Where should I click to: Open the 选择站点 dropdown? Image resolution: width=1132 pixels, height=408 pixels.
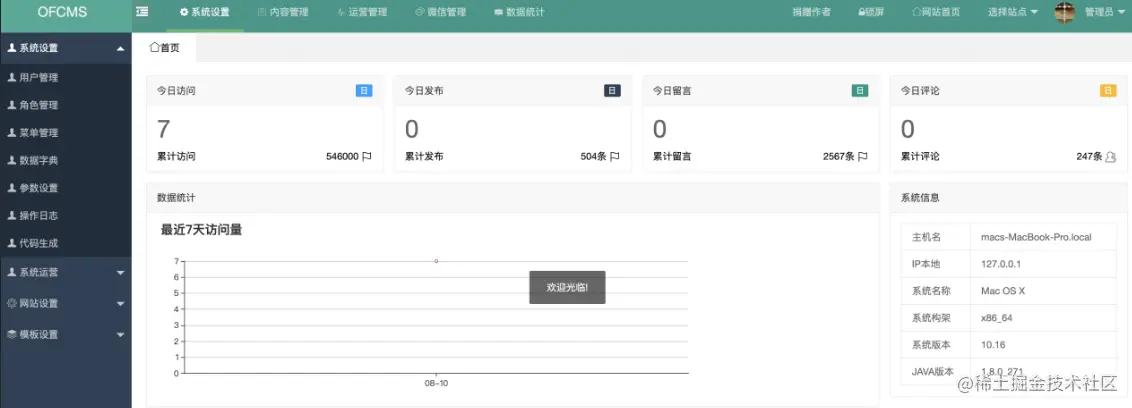coord(1013,12)
